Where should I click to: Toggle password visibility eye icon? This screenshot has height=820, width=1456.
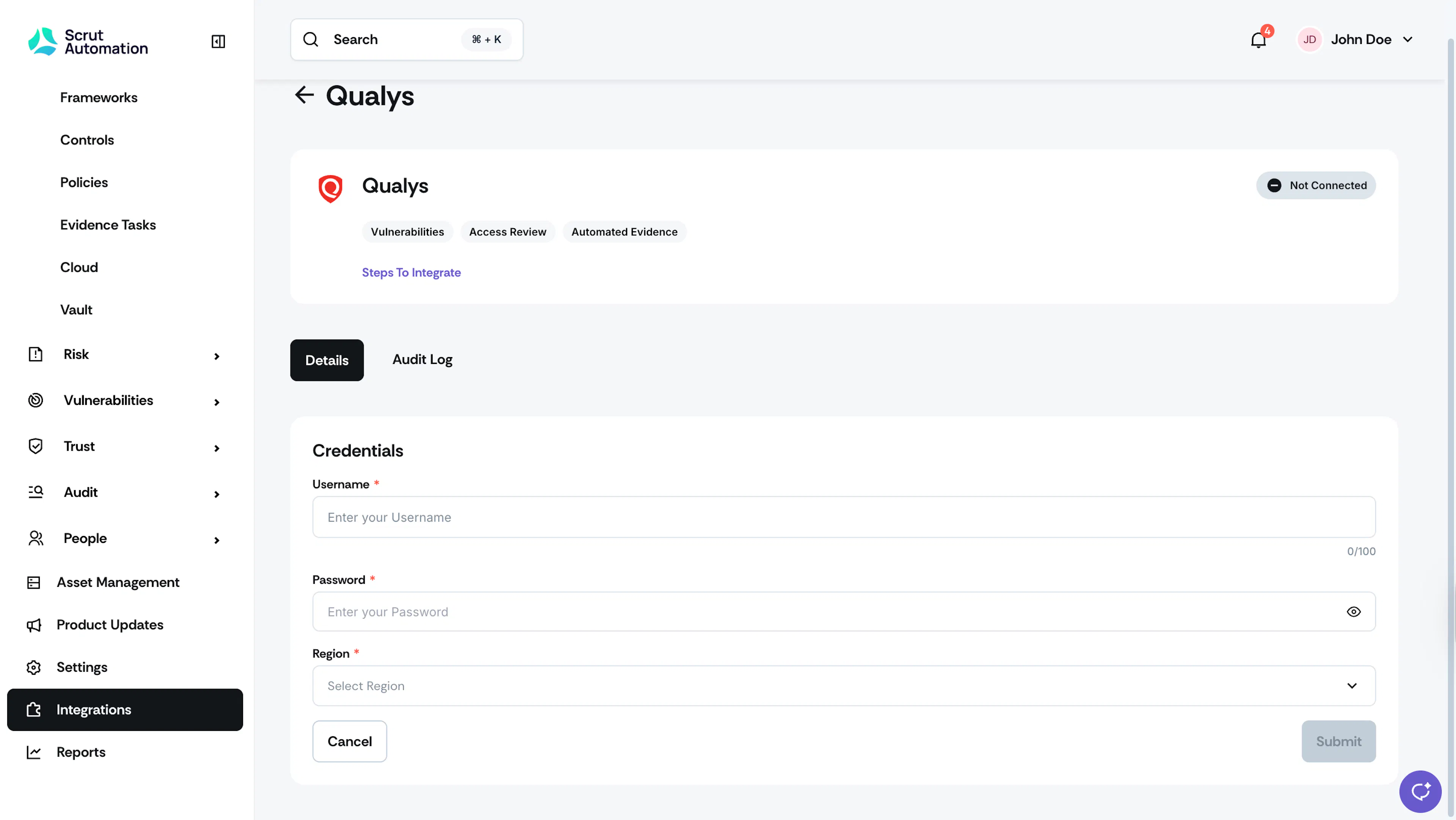(1353, 611)
